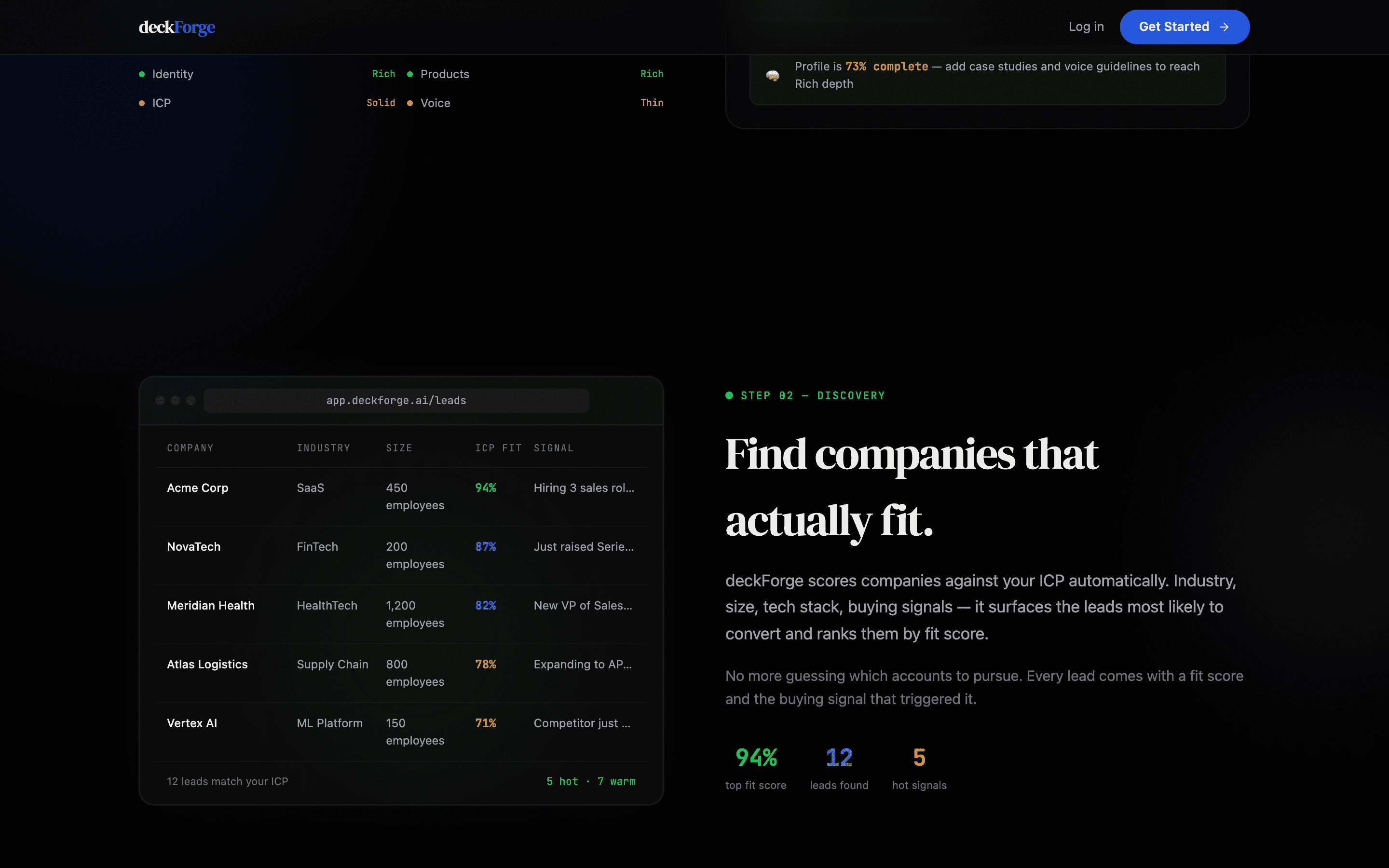Click the orange dot beside Voice
The height and width of the screenshot is (868, 1389).
coord(410,103)
